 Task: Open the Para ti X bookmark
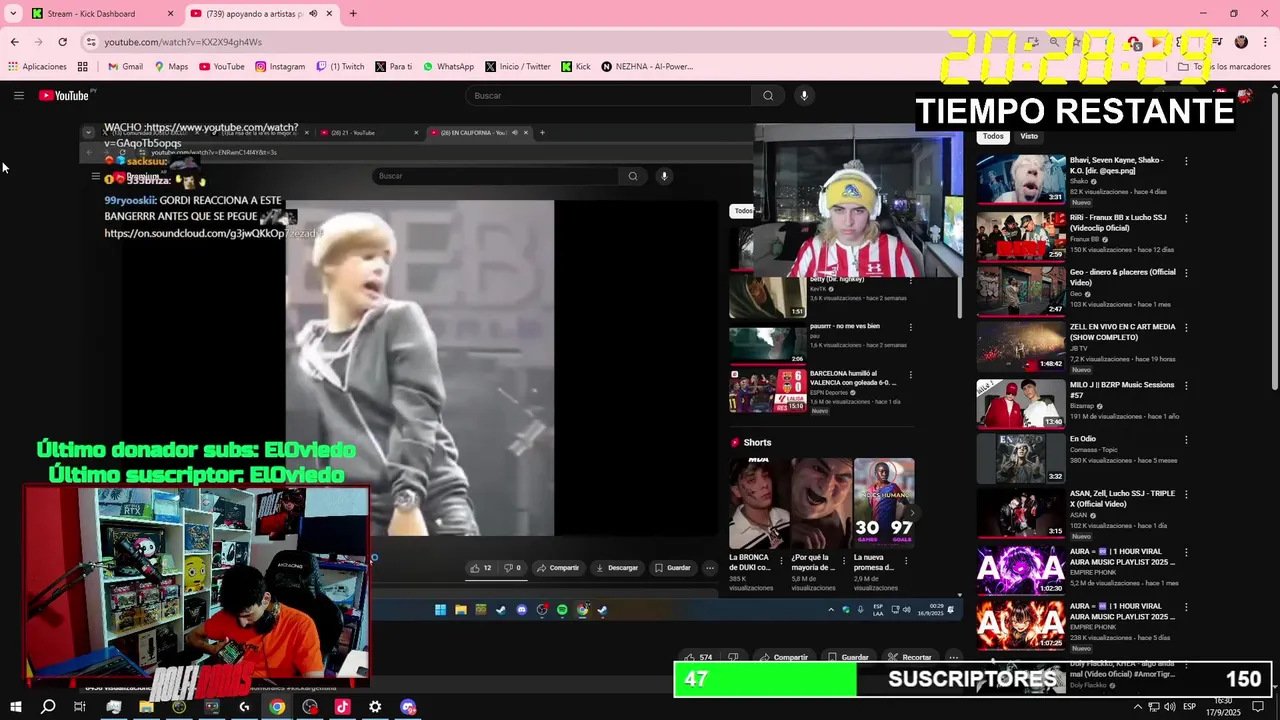394,67
